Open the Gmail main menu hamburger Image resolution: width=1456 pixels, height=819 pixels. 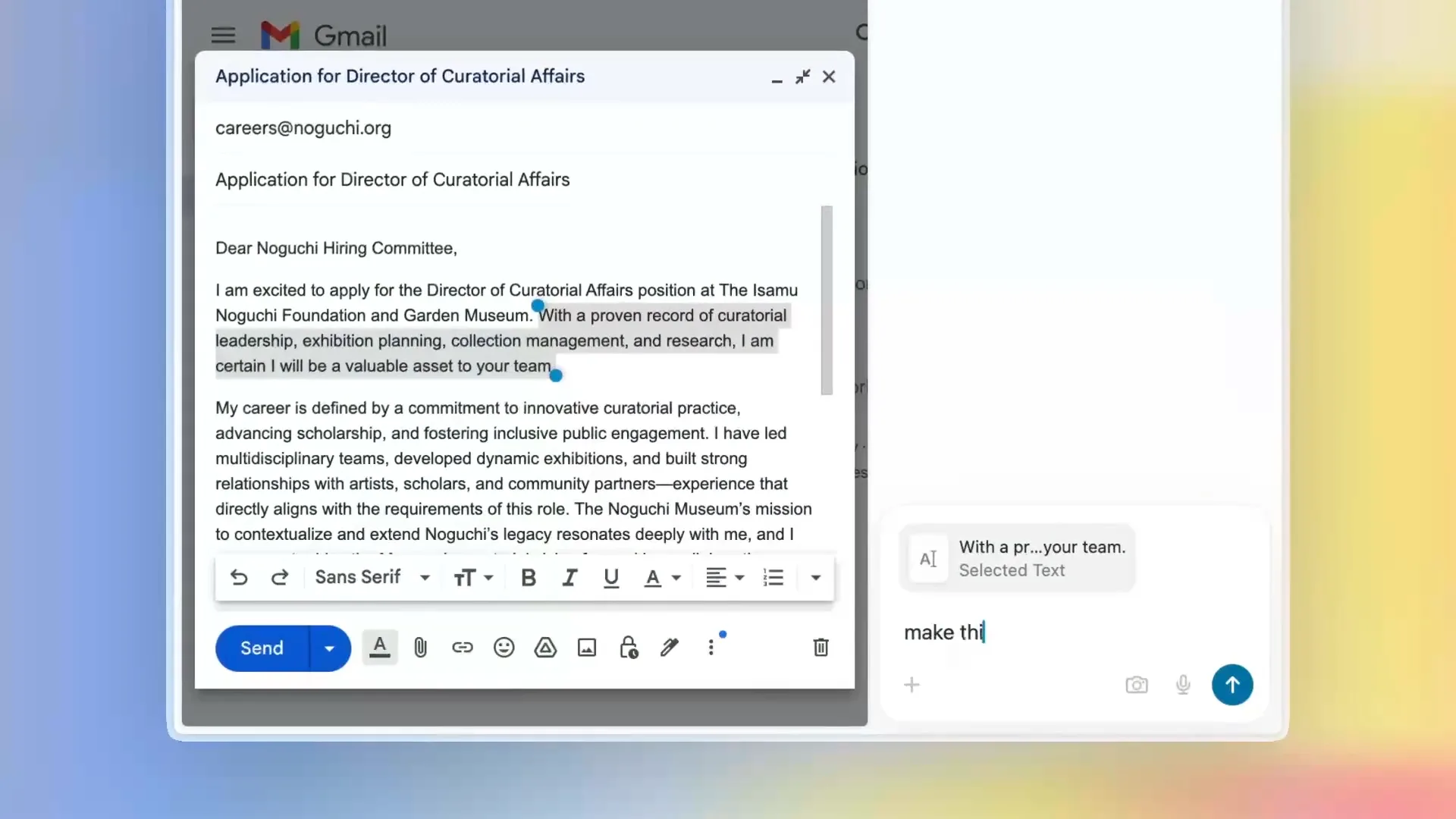[223, 36]
